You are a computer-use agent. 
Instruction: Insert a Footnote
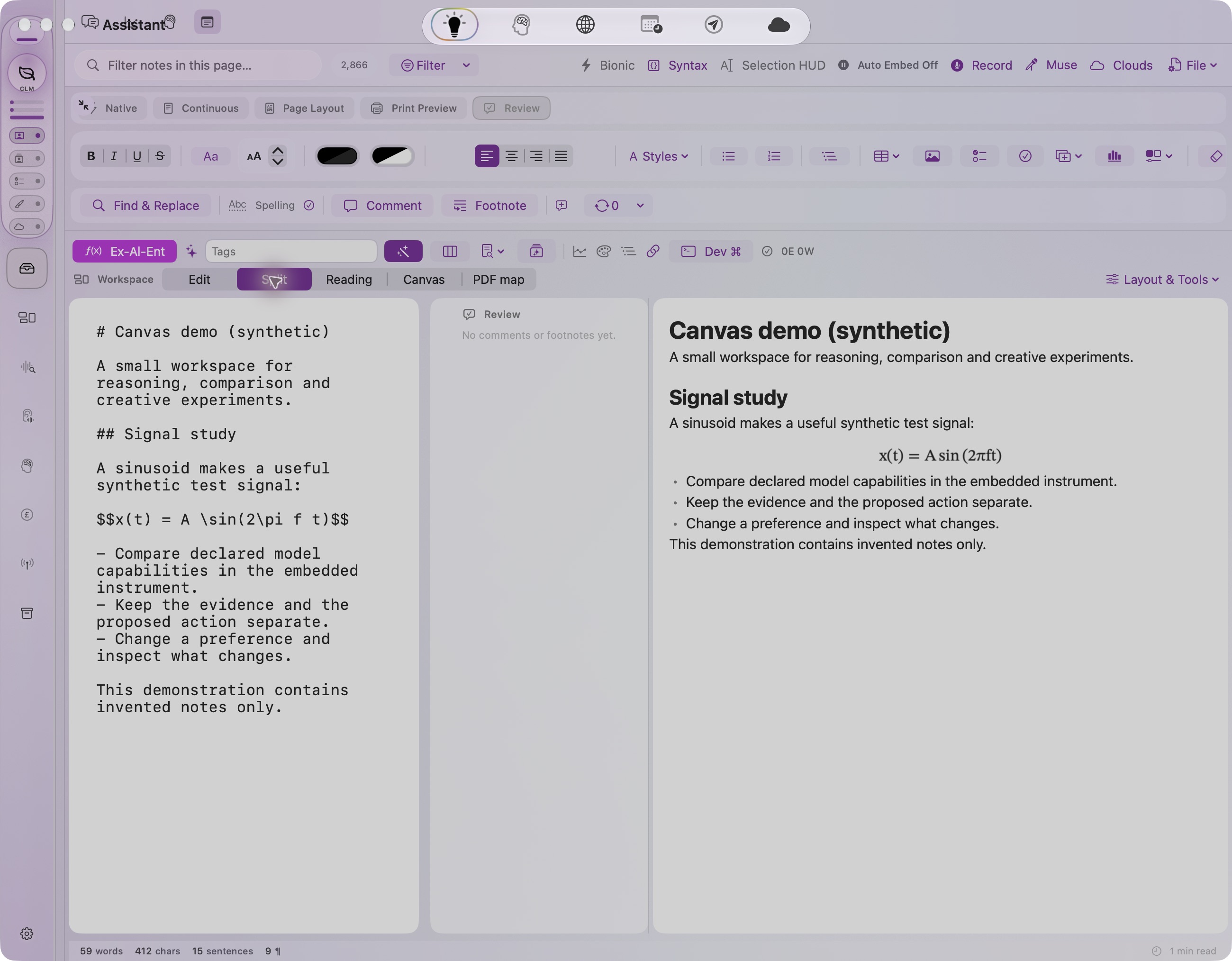[489, 206]
